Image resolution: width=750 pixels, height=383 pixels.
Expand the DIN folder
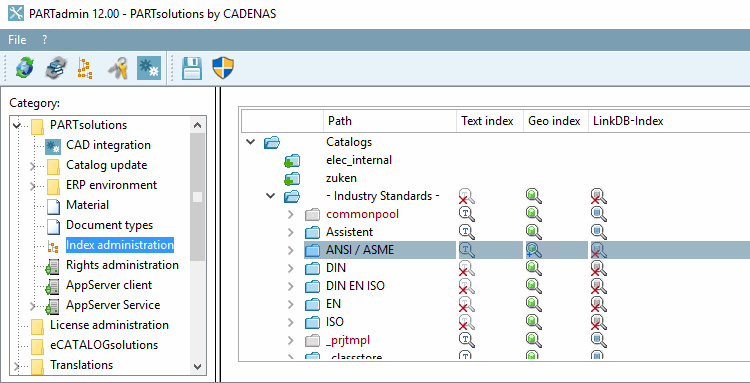[290, 268]
